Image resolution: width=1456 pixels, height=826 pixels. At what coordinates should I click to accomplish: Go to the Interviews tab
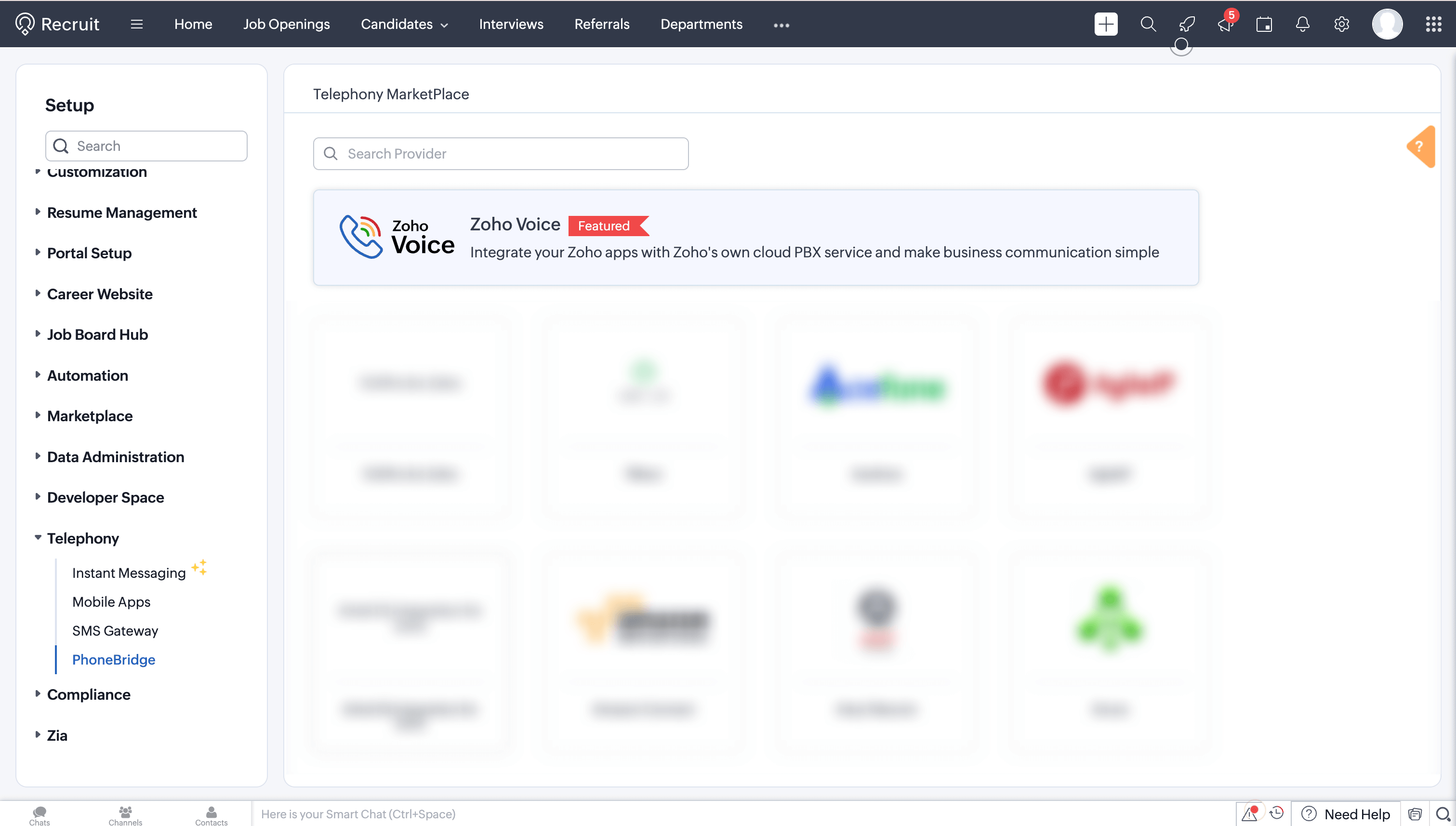tap(511, 24)
